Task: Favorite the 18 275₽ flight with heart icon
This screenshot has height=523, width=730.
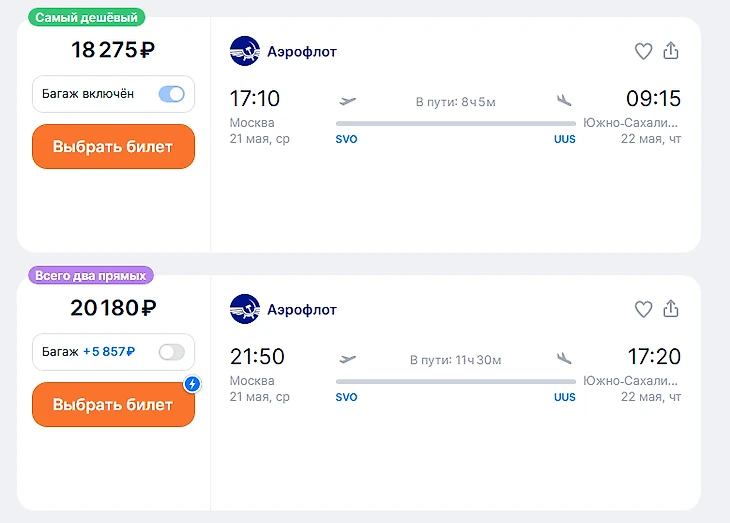Action: tap(643, 51)
